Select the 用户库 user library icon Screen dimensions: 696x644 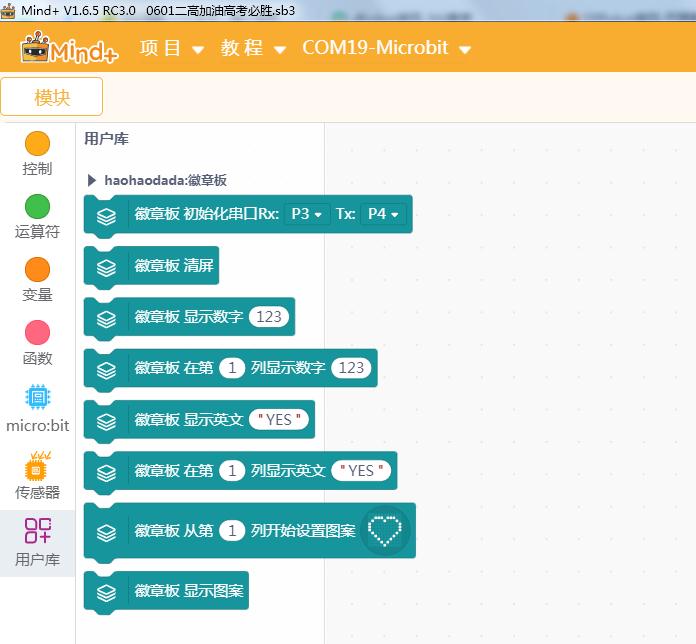[x=38, y=530]
